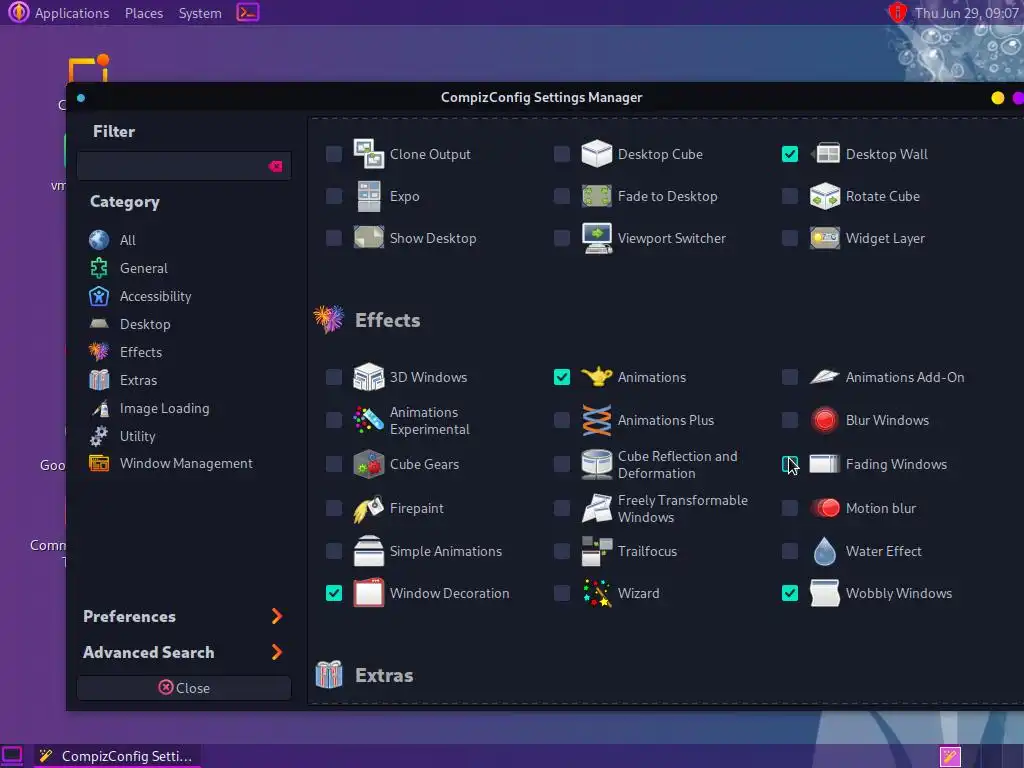Screen dimensions: 1024x768
Task: Enable the Rotate Cube checkbox
Action: (790, 196)
